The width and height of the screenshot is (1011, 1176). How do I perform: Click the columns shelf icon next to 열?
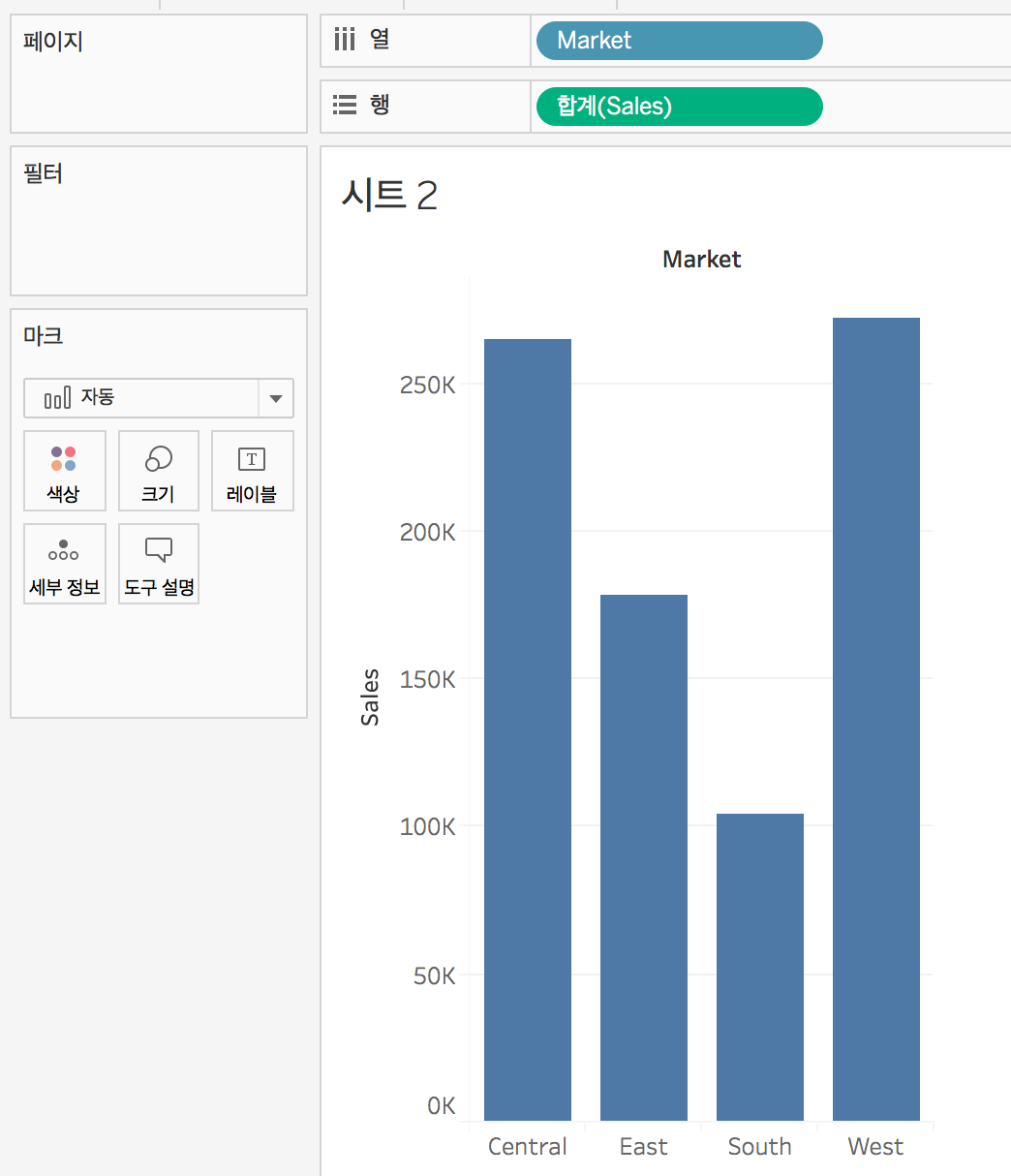(344, 40)
